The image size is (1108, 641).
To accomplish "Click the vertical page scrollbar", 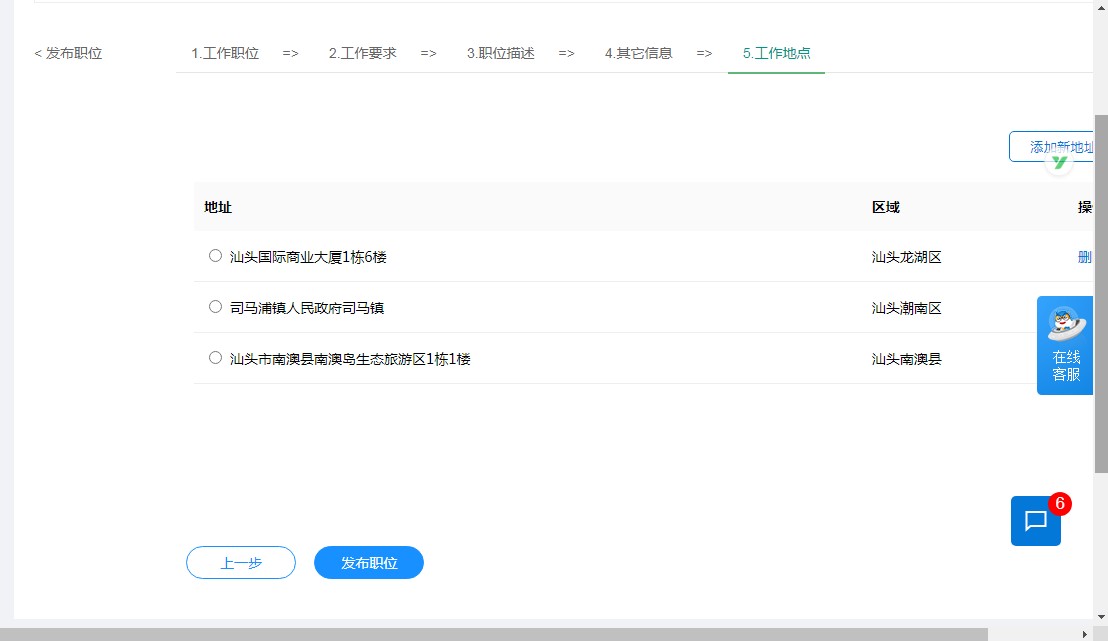I will [1101, 300].
